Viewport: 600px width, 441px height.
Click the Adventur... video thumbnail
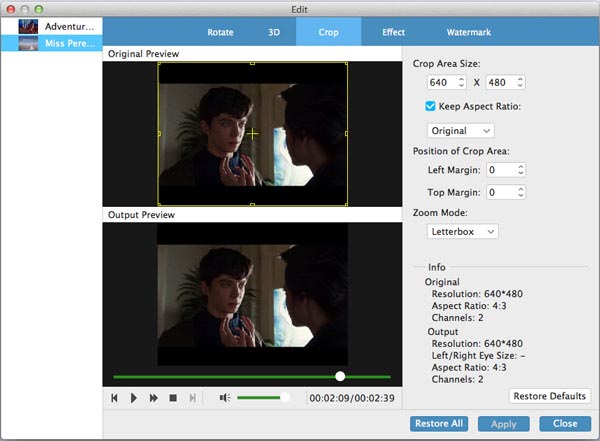coord(28,26)
